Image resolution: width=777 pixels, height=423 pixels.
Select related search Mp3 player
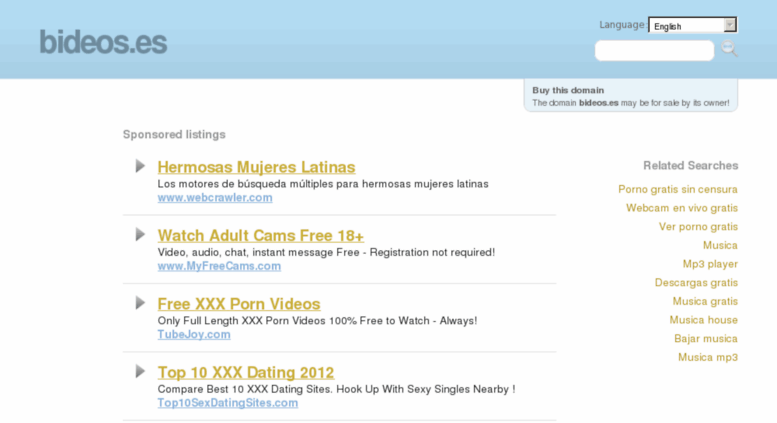[710, 264]
